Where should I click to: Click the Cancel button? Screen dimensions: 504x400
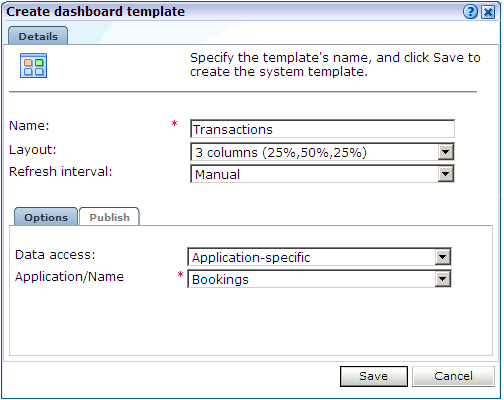(x=453, y=376)
